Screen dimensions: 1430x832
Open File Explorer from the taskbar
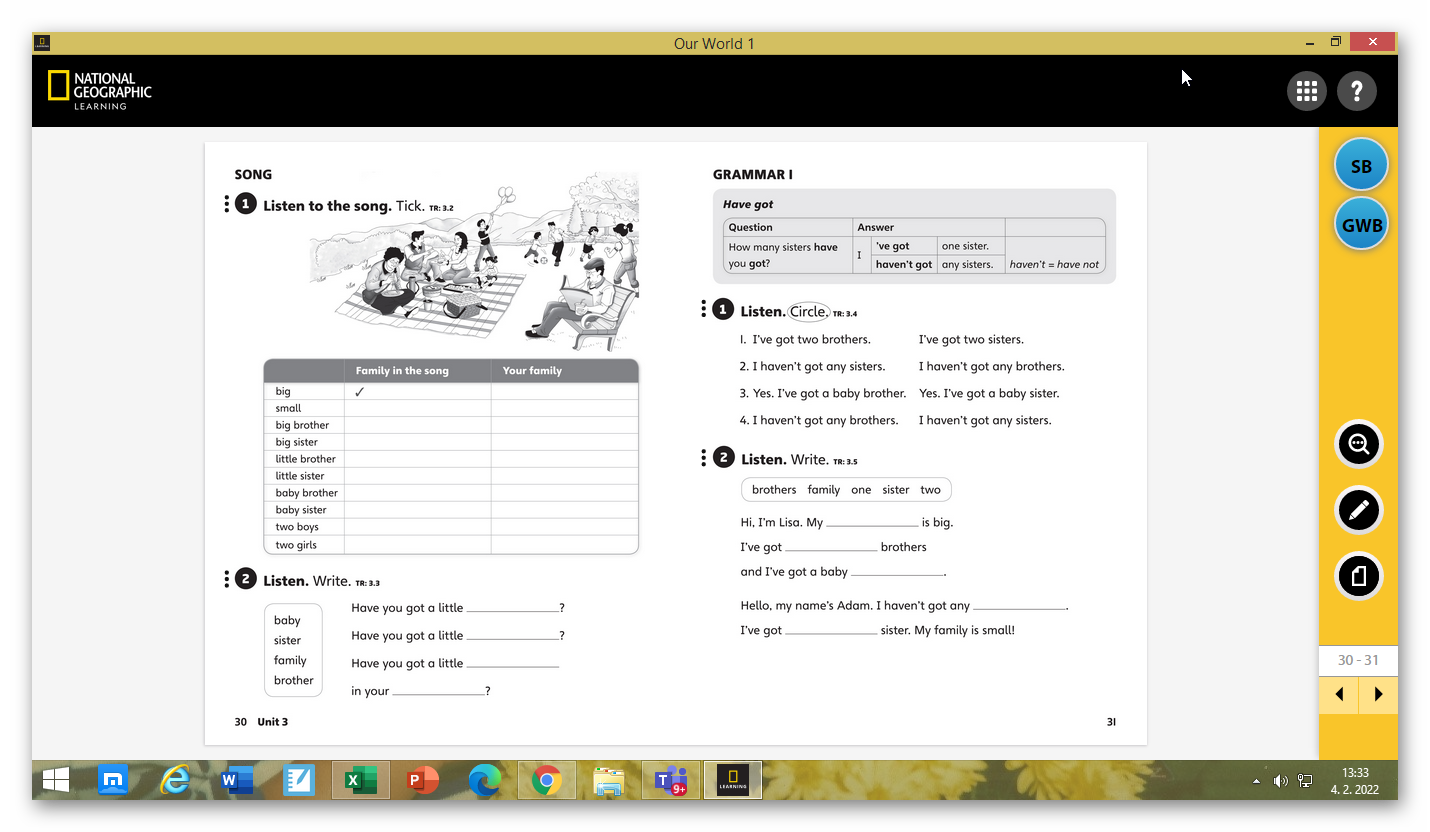[x=609, y=780]
